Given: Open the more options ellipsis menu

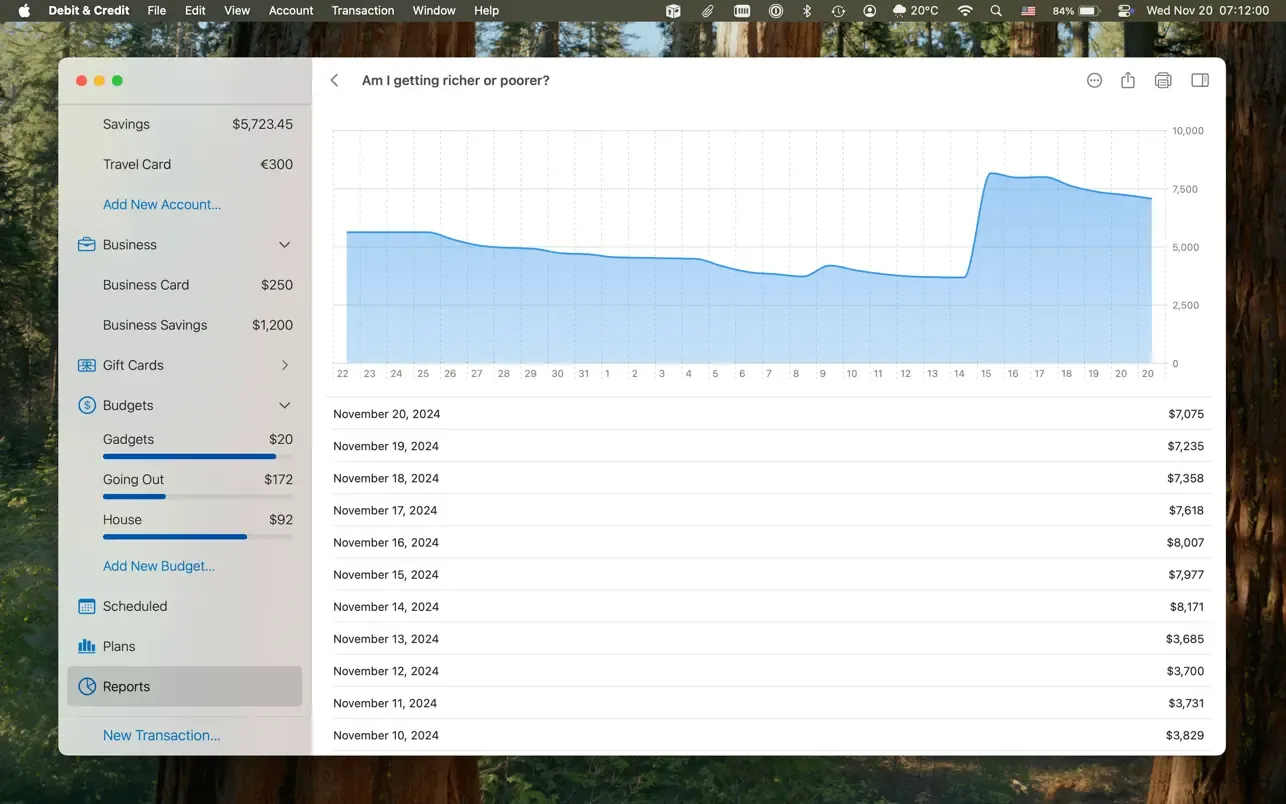Looking at the screenshot, I should (x=1094, y=80).
